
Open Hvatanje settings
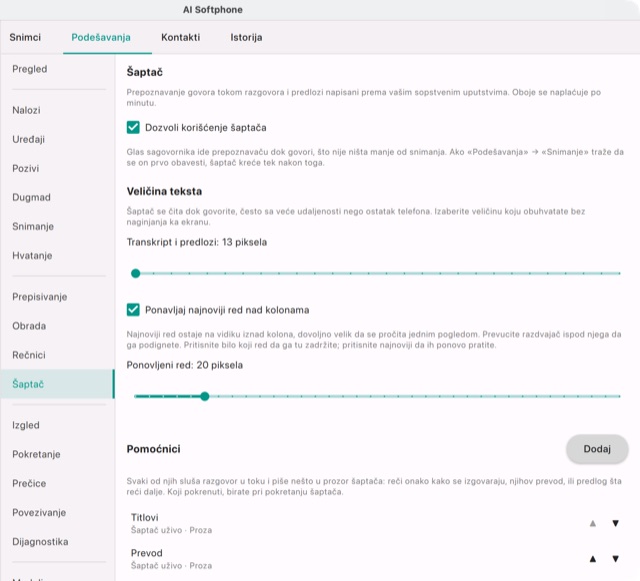(x=57, y=256)
